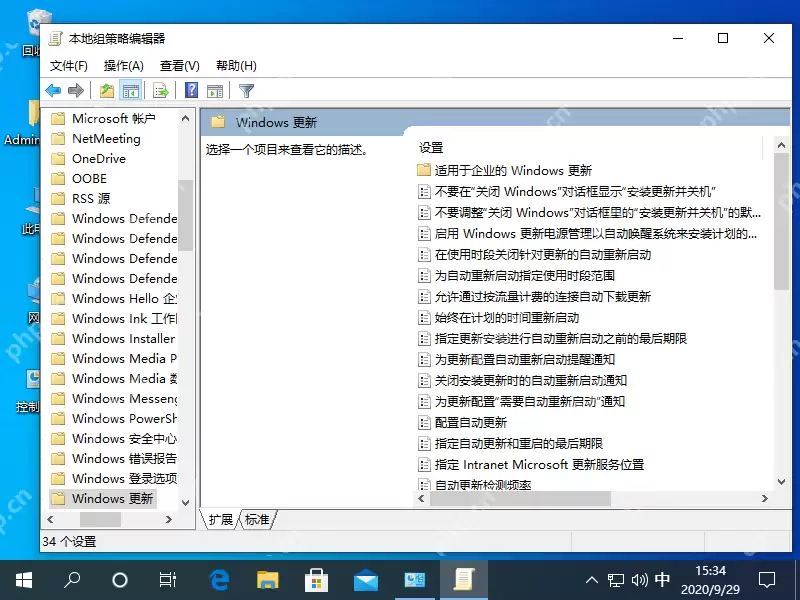Apply a view filter with the funnel icon

[243, 90]
